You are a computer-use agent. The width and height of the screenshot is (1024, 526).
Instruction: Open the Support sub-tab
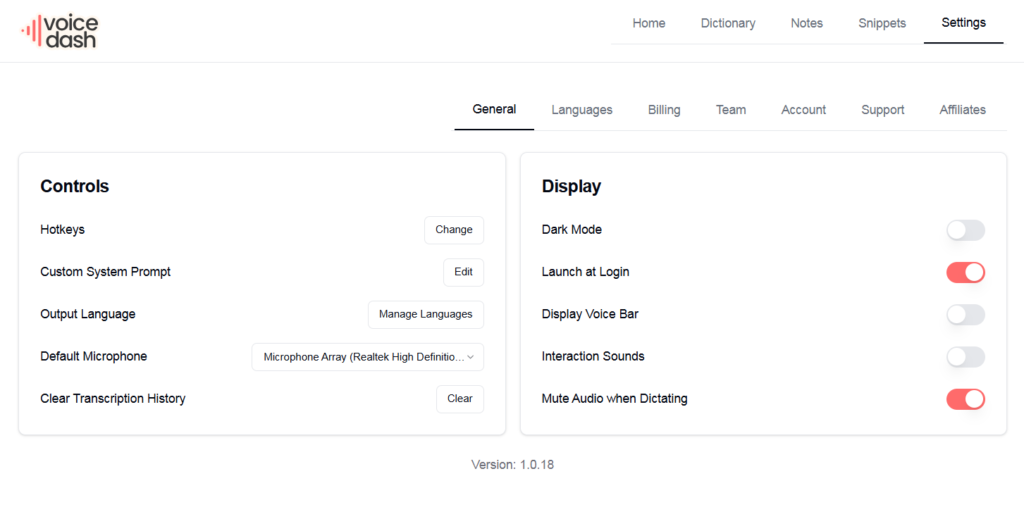click(882, 110)
